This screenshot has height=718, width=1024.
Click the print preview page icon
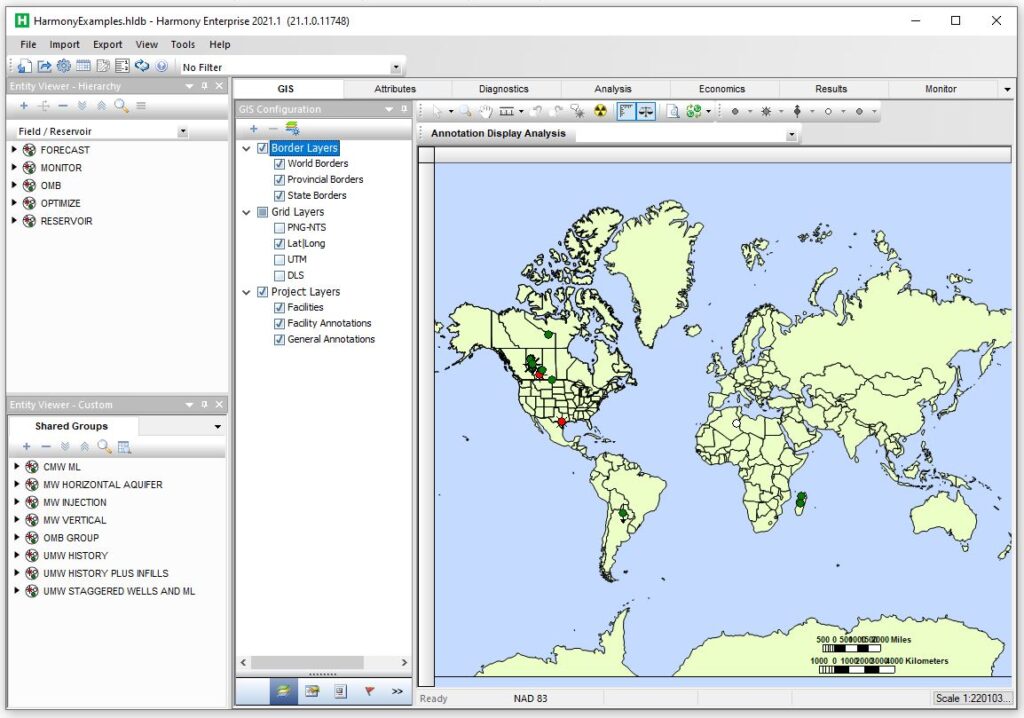pos(673,112)
